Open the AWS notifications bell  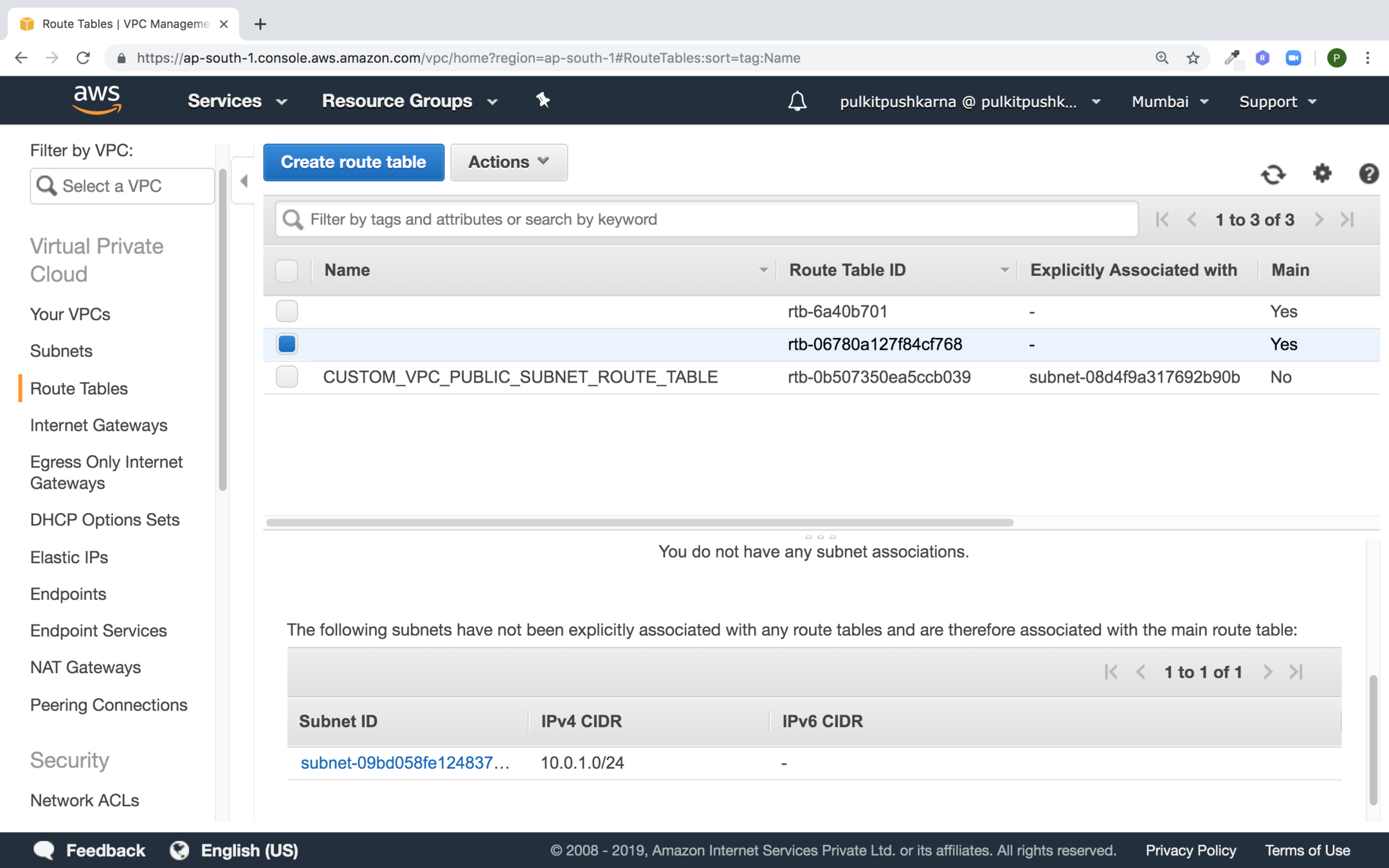(797, 101)
